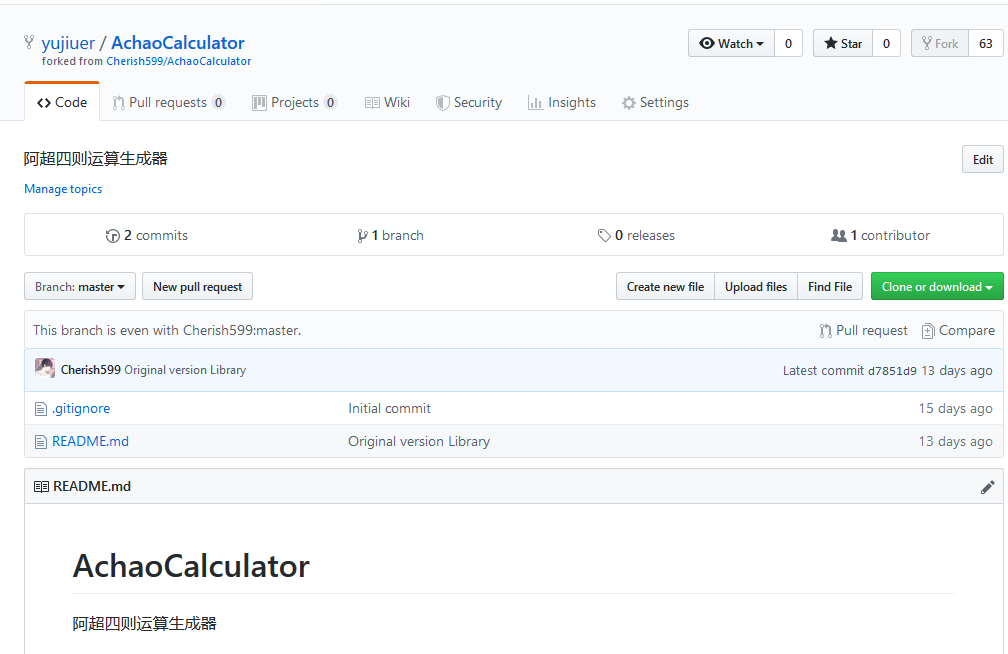Click the Pull requests counter badge 0
1008x654 pixels.
tap(219, 102)
